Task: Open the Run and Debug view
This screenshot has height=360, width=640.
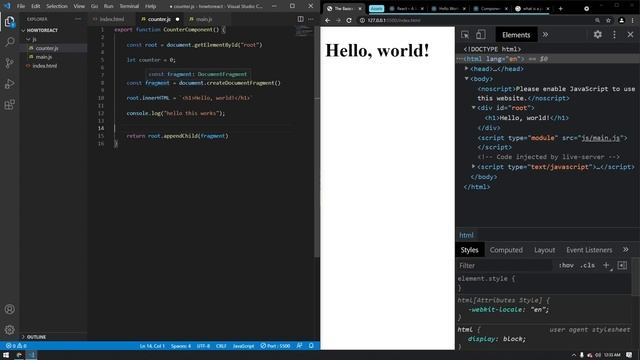Action: 9,84
